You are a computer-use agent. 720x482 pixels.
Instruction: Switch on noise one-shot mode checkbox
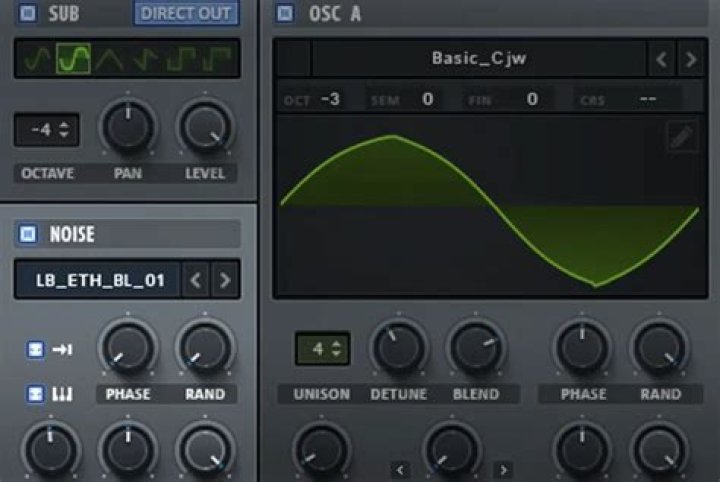pos(35,350)
